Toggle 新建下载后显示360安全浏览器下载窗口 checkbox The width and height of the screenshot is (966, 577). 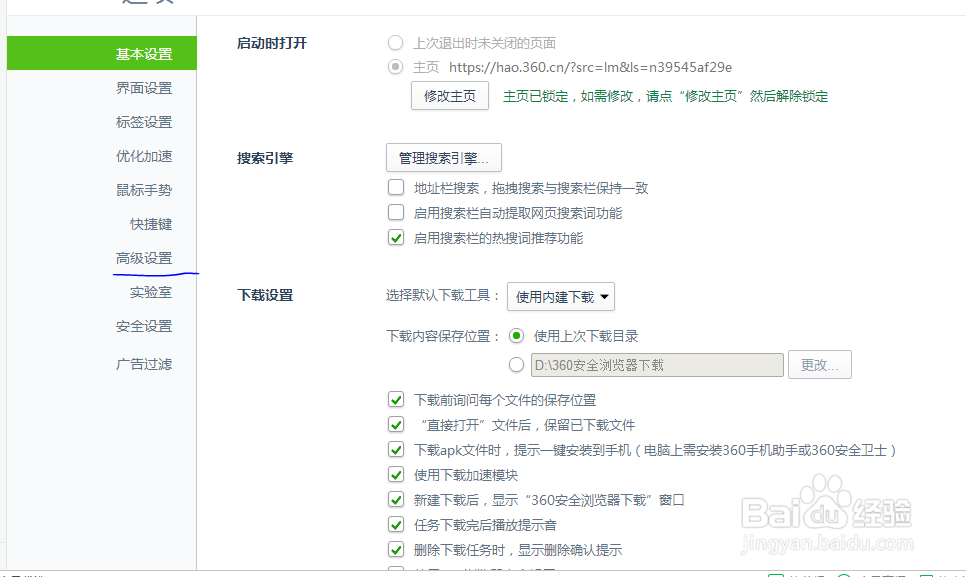point(396,499)
